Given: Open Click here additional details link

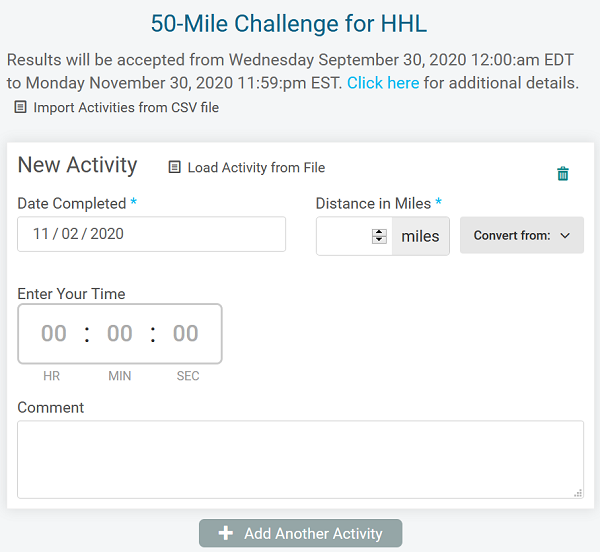Looking at the screenshot, I should click(383, 83).
